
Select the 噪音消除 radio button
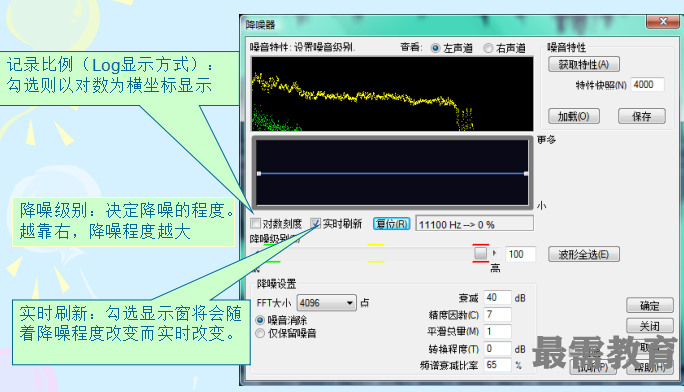point(260,320)
